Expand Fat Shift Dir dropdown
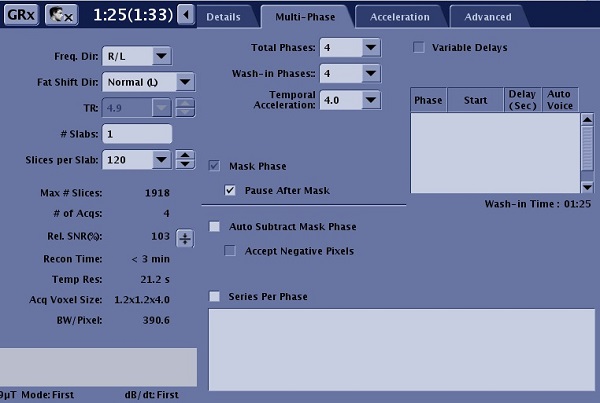The image size is (600, 403). (185, 82)
